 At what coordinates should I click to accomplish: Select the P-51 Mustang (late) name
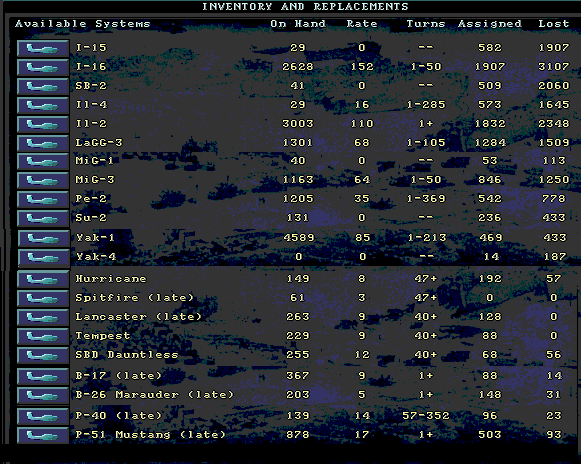click(x=150, y=434)
